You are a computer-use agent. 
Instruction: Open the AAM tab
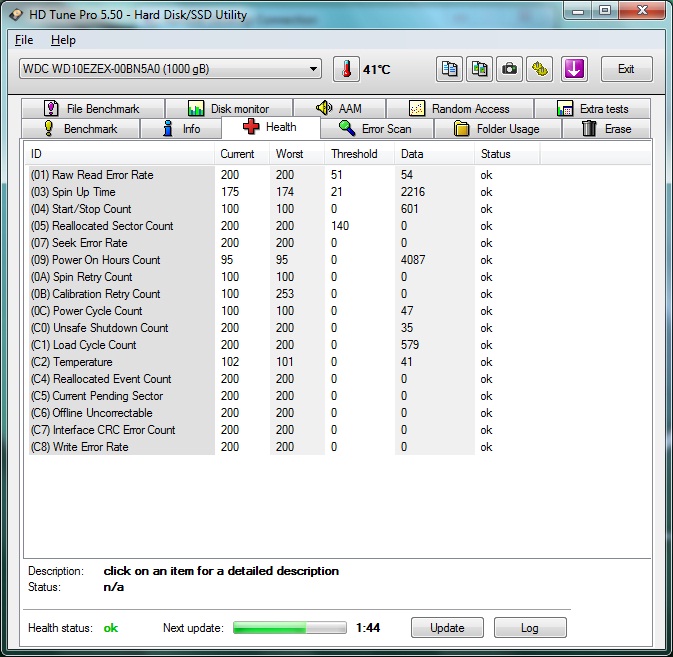pos(340,108)
